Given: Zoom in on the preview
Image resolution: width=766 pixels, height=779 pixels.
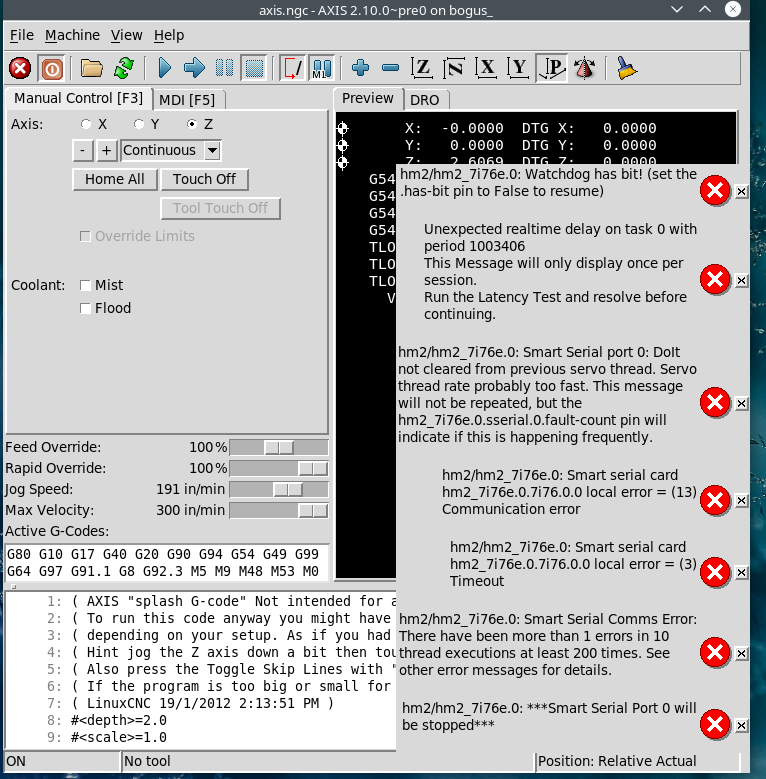Looking at the screenshot, I should [360, 68].
